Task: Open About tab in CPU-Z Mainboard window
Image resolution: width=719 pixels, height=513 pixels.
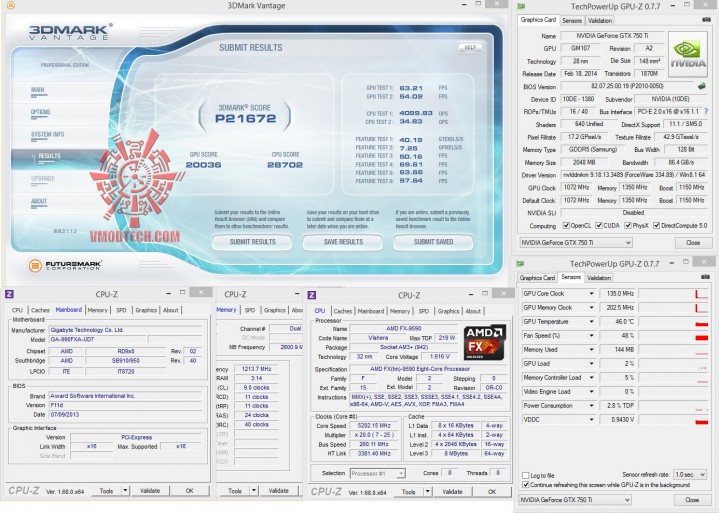Action: [x=171, y=310]
